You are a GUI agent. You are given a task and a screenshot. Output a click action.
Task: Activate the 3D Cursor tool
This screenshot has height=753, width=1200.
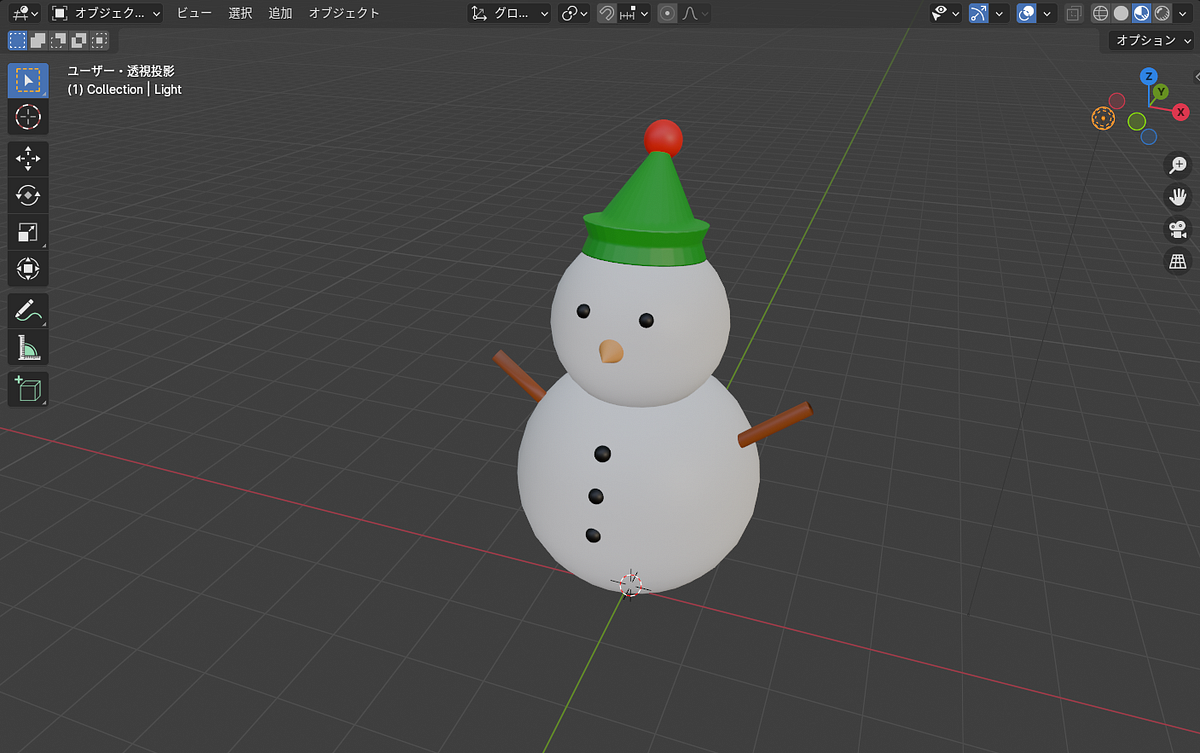coord(28,117)
